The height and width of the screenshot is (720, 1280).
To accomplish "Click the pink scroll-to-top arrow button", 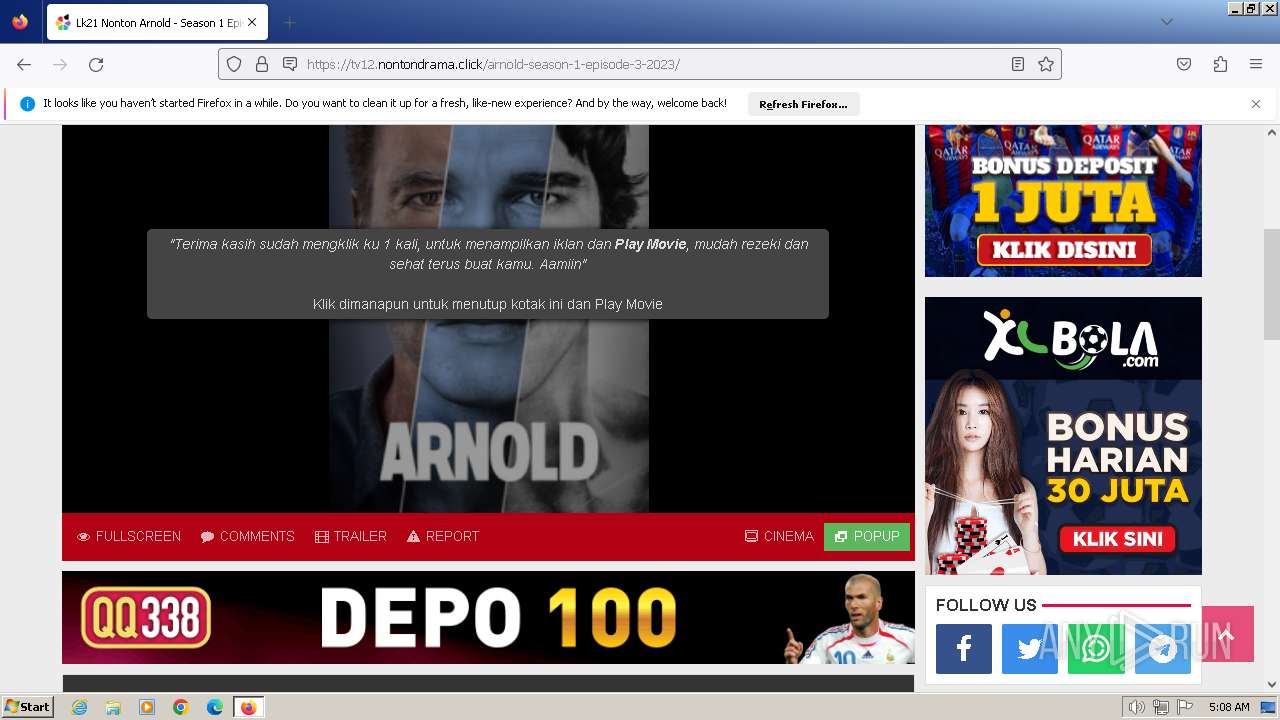I will [x=1227, y=634].
